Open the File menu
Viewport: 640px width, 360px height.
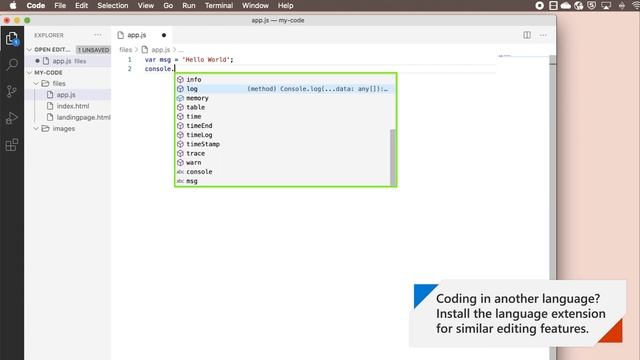pyautogui.click(x=60, y=5)
